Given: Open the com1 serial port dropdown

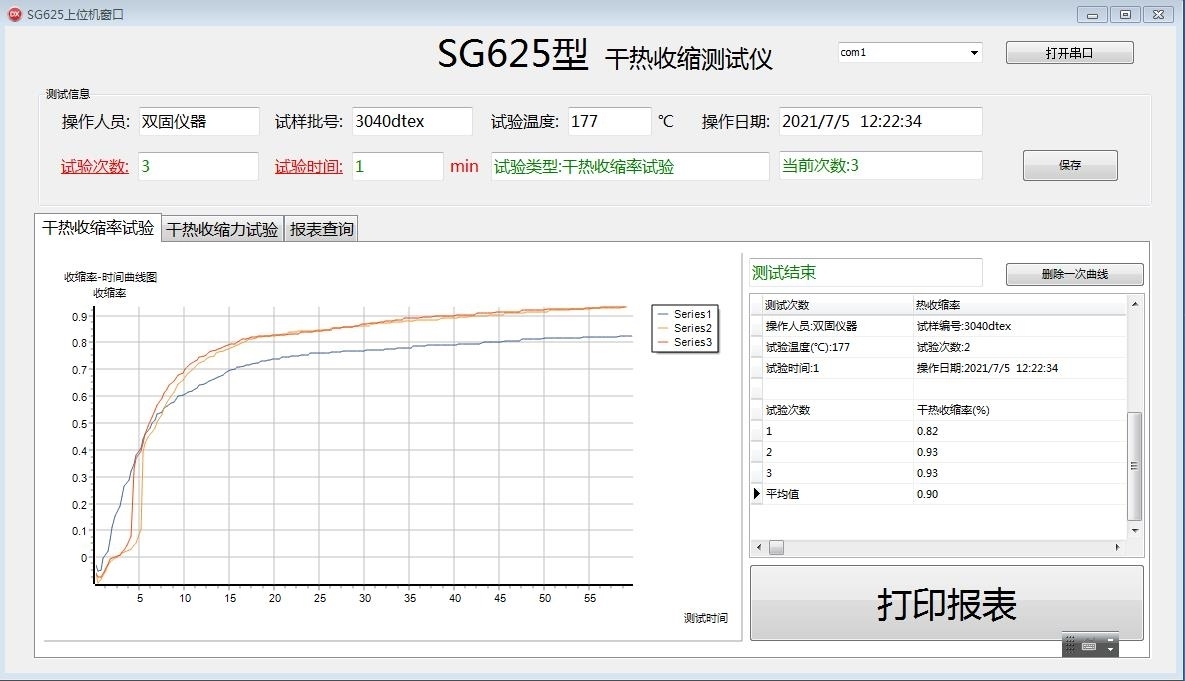Looking at the screenshot, I should coord(974,53).
